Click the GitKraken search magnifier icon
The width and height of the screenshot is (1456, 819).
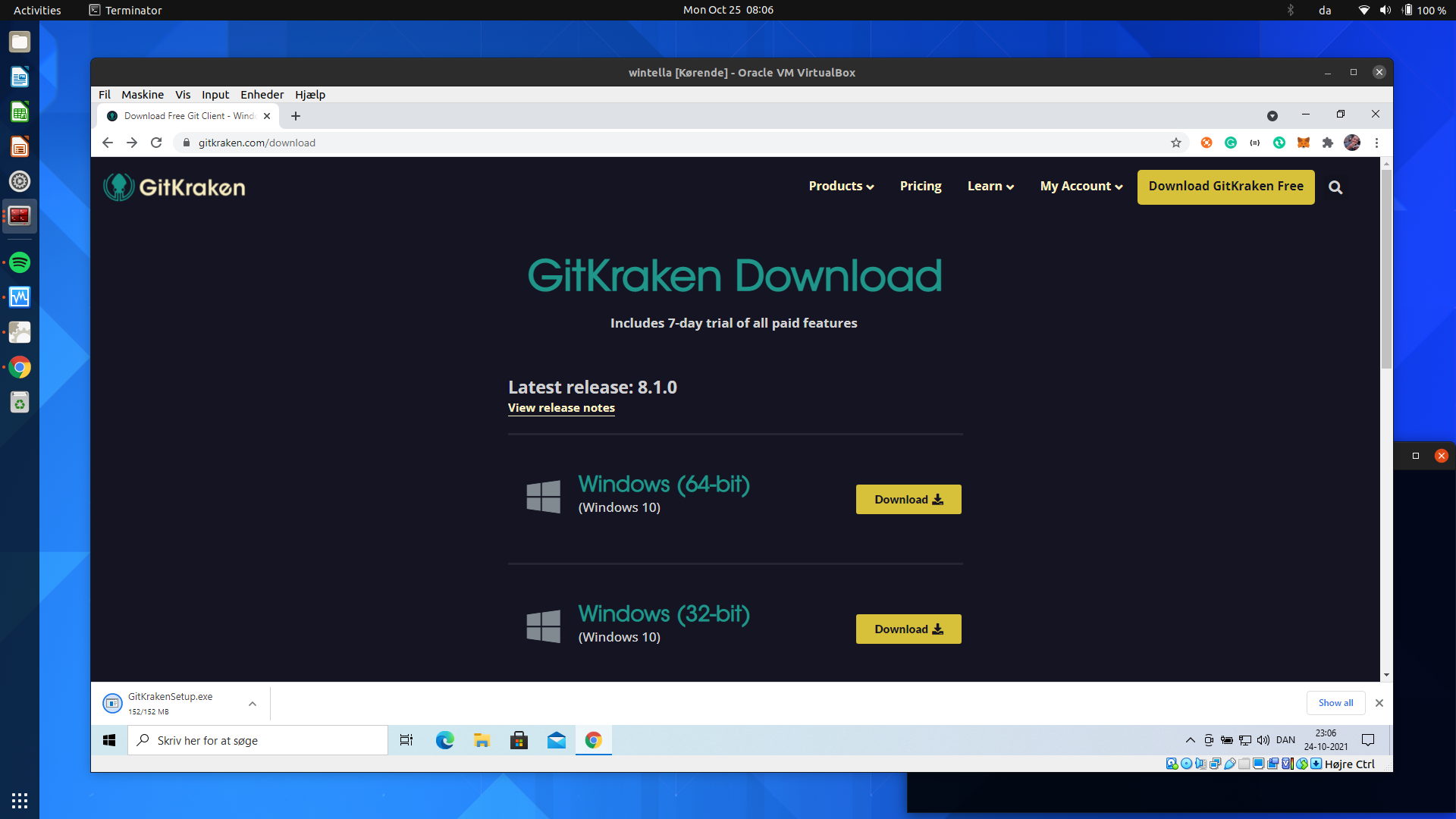1335,187
